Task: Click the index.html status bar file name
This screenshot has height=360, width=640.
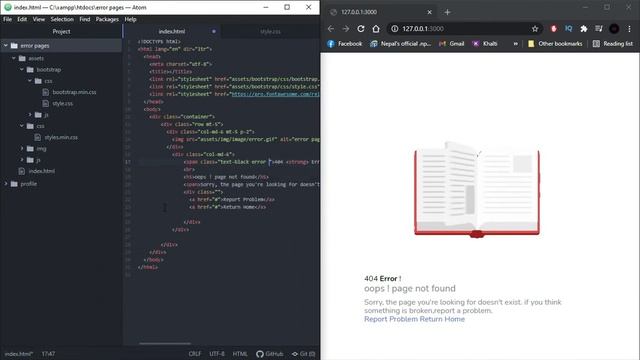Action: click(x=18, y=354)
